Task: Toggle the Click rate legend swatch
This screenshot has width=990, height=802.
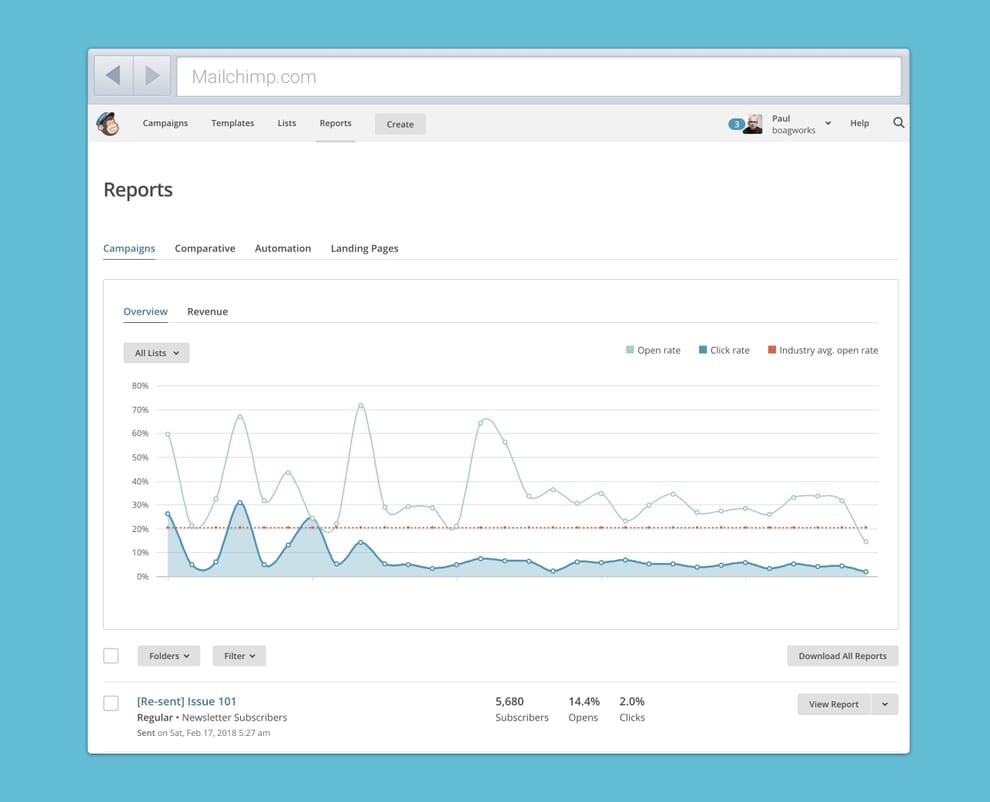Action: tap(703, 350)
